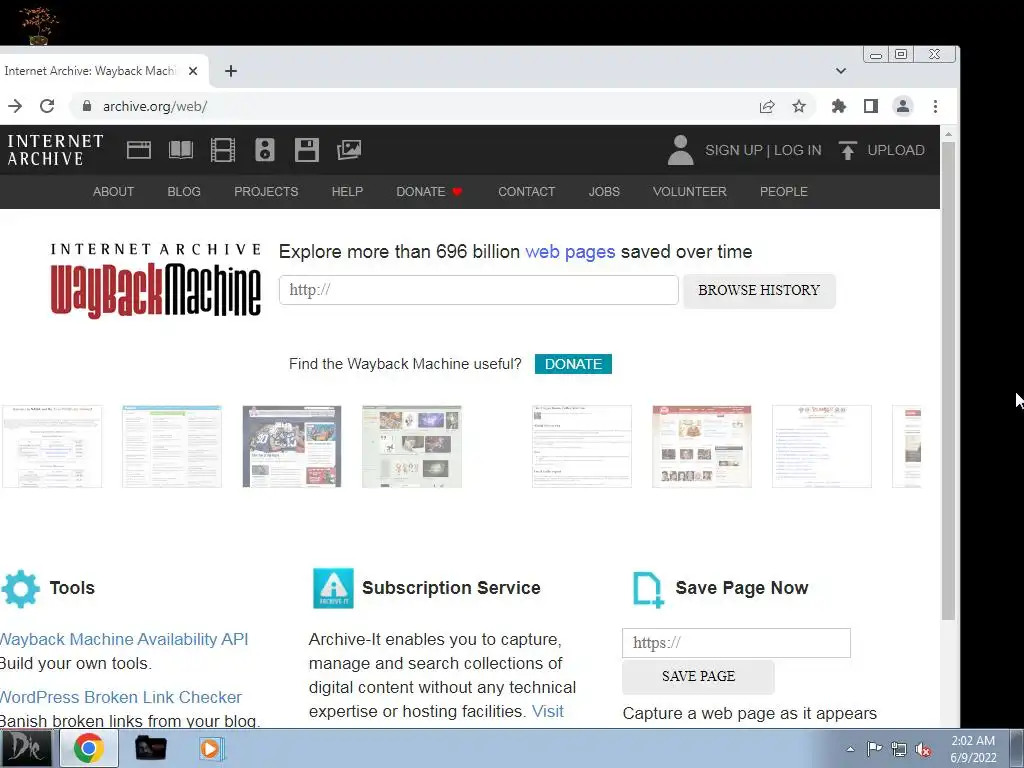
Task: Open new tab with plus button
Action: [x=231, y=71]
